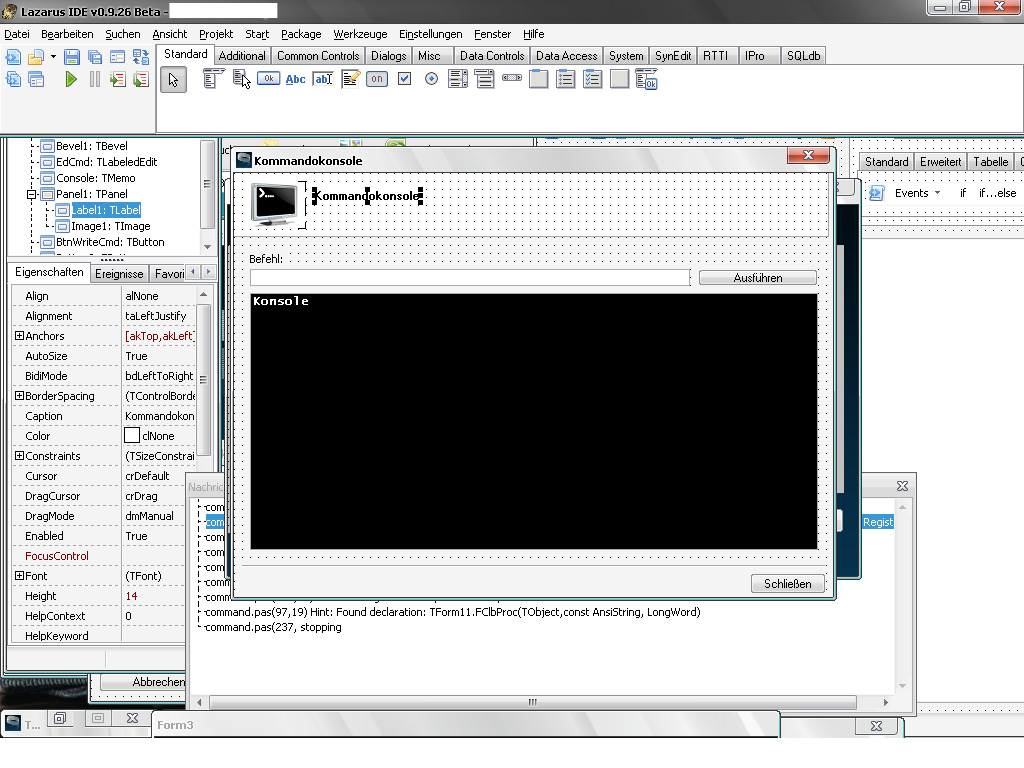This screenshot has width=1024, height=768.
Task: Click the Save All icon
Action: pyautogui.click(x=95, y=57)
